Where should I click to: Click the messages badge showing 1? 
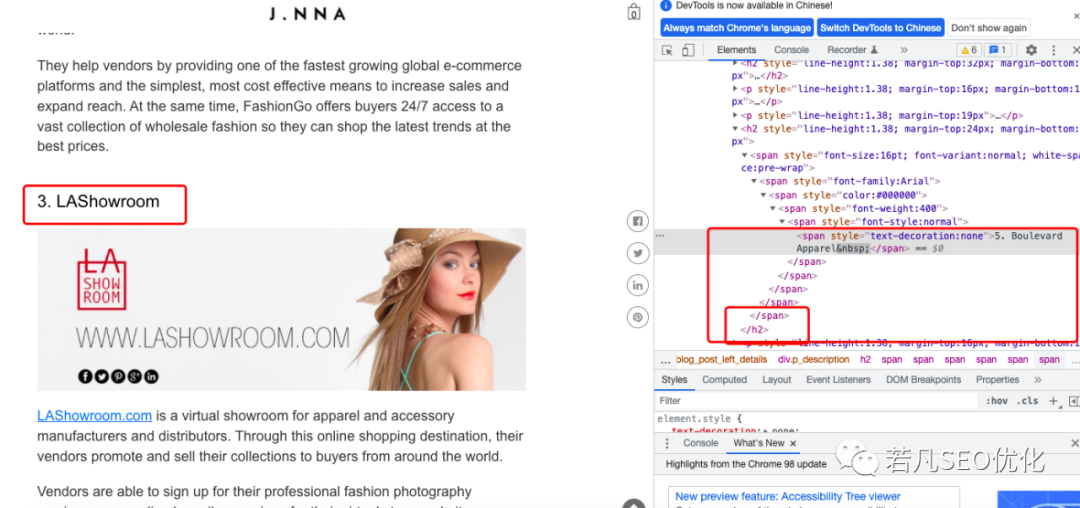997,50
